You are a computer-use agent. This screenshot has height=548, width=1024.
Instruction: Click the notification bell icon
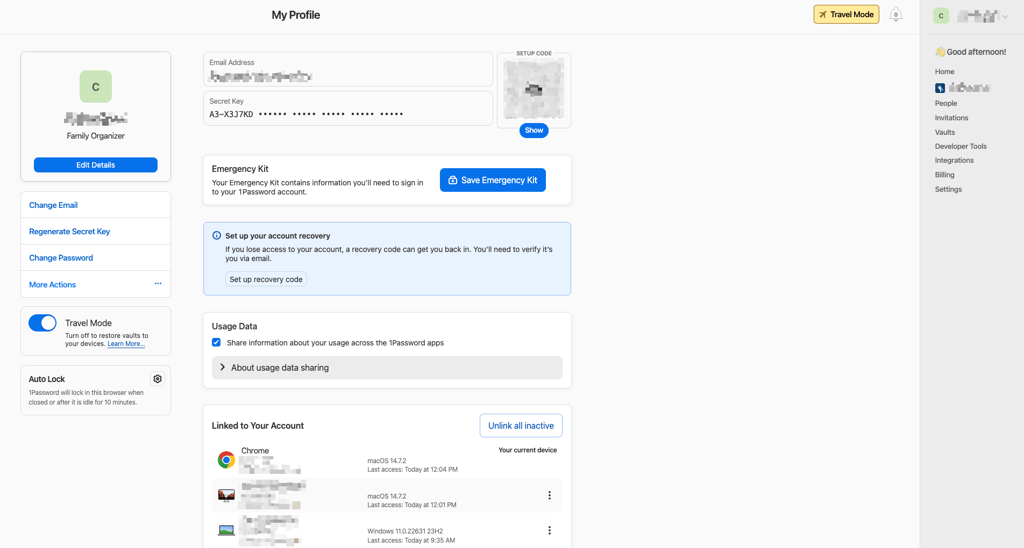pos(895,14)
